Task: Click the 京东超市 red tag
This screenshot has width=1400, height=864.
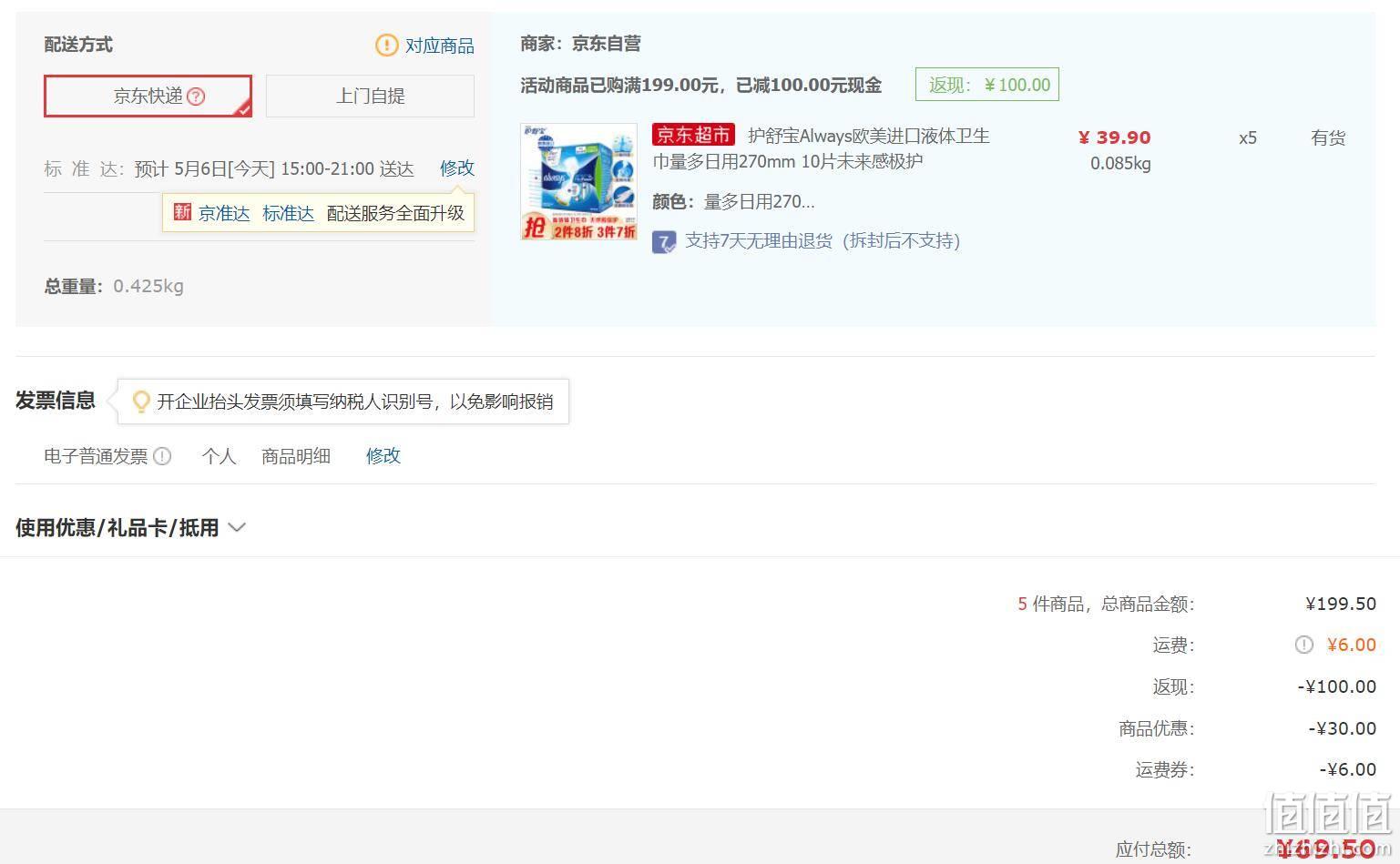Action: 693,135
